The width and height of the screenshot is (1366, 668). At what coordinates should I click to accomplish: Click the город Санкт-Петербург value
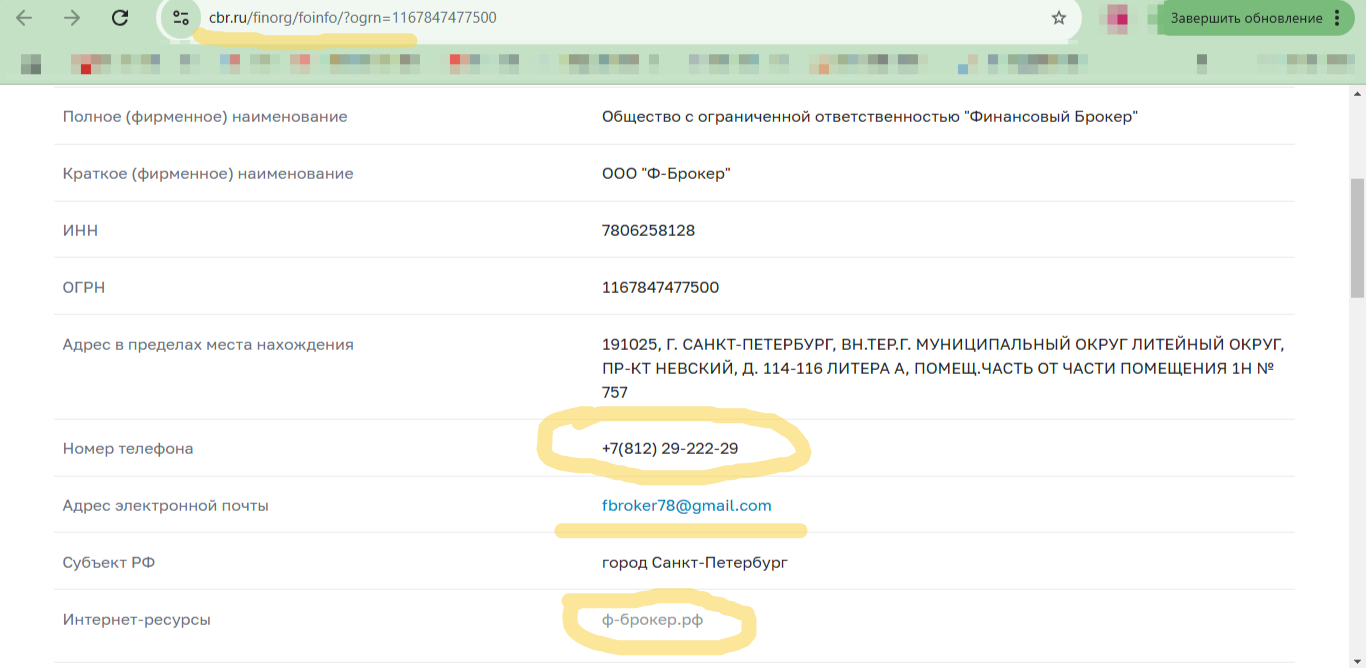[x=695, y=563]
